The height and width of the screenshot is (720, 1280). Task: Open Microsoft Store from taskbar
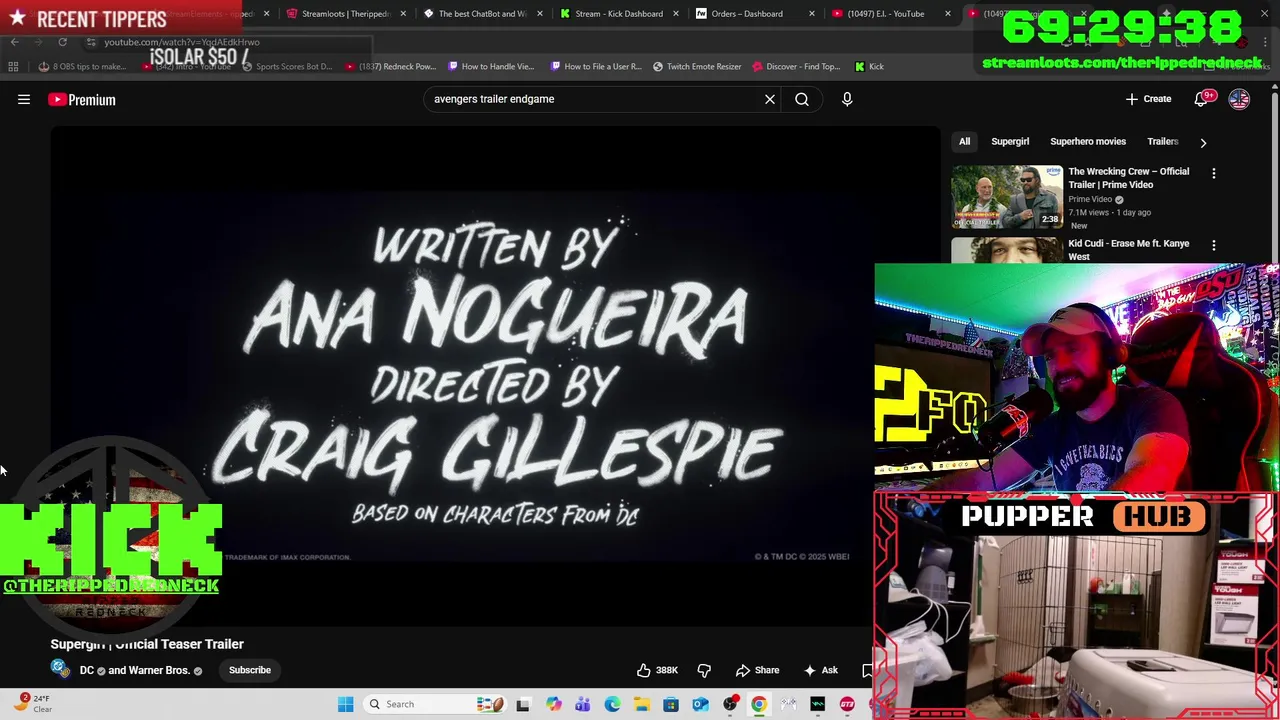[671, 704]
